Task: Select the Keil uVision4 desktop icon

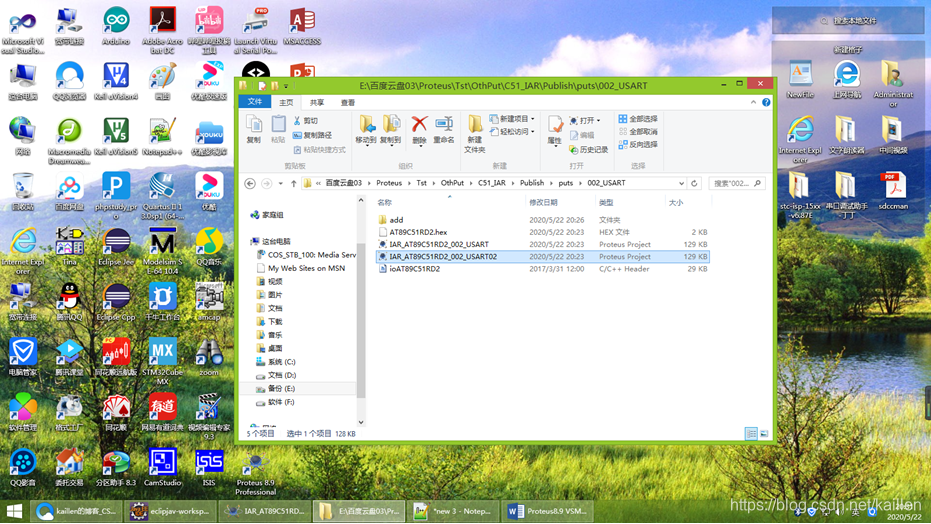Action: [116, 81]
